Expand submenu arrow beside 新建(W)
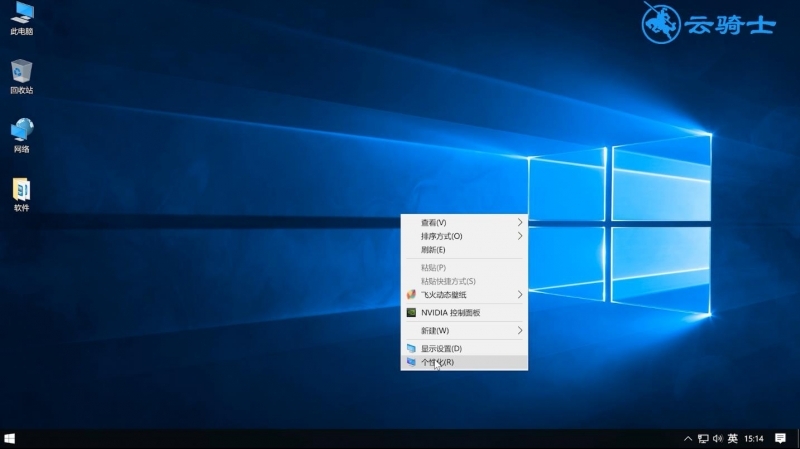800x449 pixels. pos(519,331)
